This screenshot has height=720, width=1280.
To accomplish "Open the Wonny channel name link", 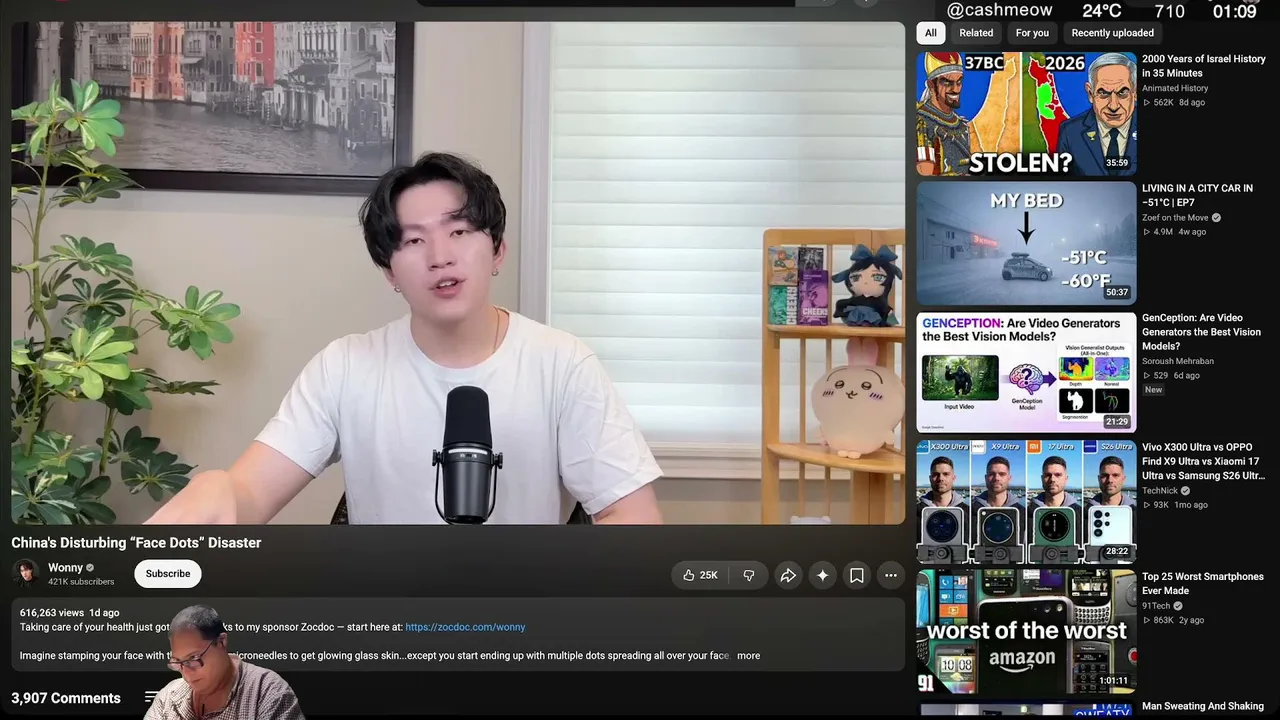I will click(x=66, y=568).
